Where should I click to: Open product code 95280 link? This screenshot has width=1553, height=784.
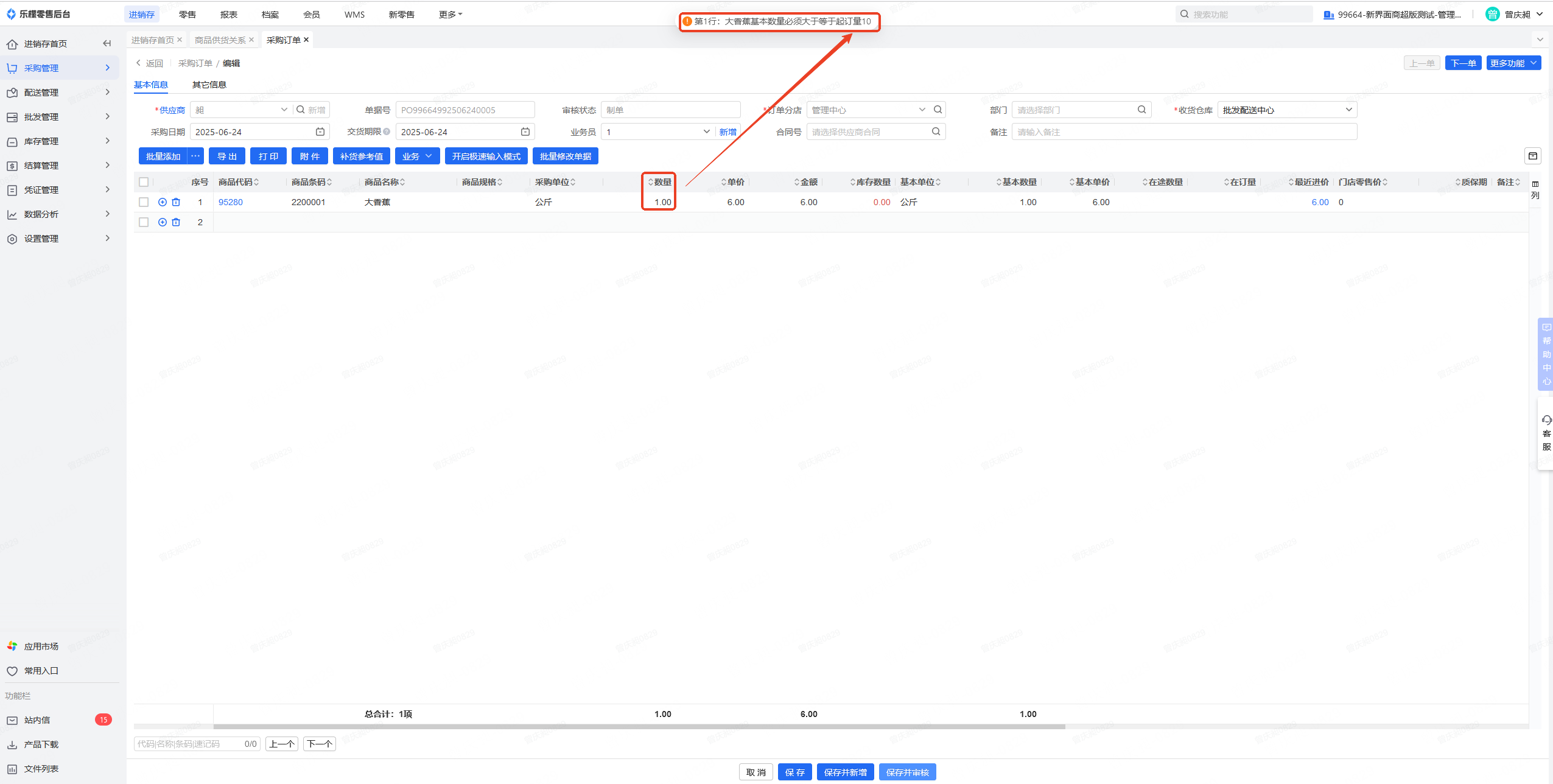pyautogui.click(x=231, y=202)
